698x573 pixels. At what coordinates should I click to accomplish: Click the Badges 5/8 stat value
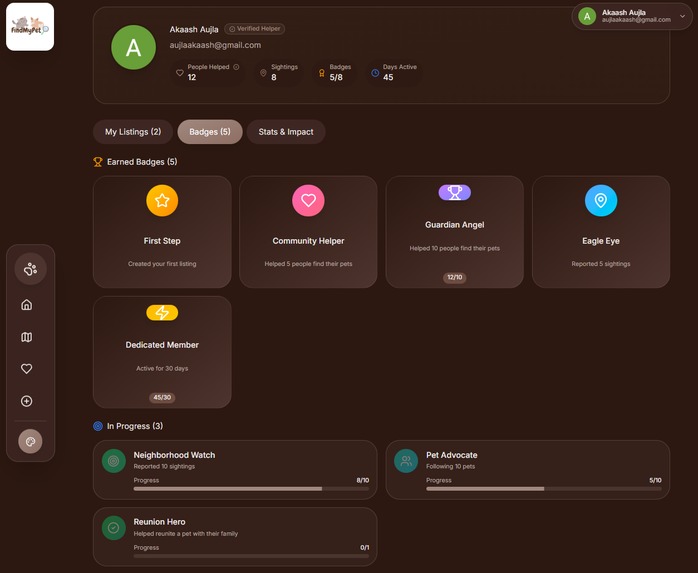click(x=336, y=77)
